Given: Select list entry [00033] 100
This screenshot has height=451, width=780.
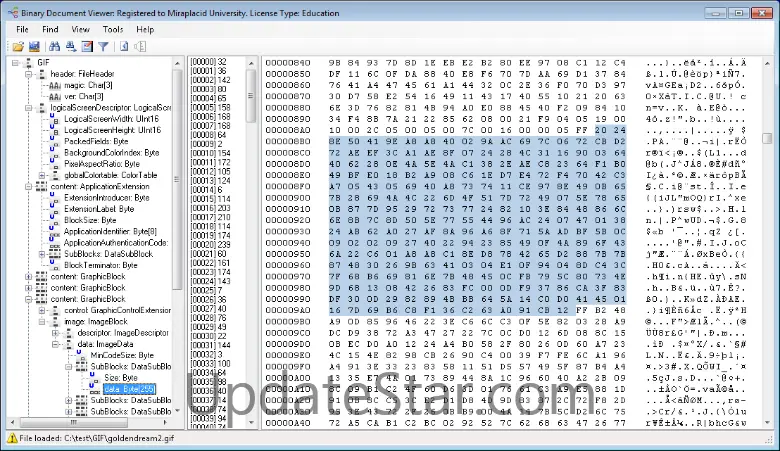Looking at the screenshot, I should [210, 364].
